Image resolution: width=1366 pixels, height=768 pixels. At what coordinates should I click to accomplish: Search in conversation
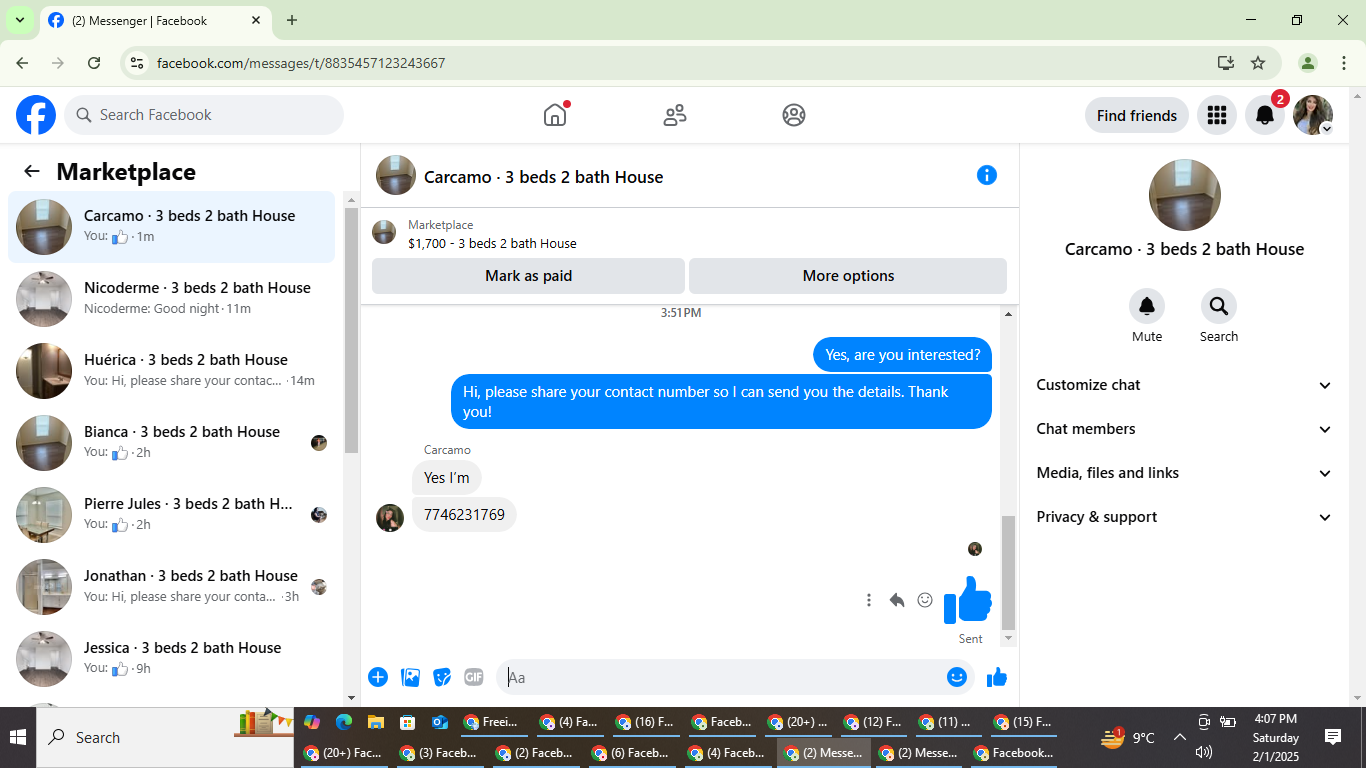pyautogui.click(x=1219, y=306)
